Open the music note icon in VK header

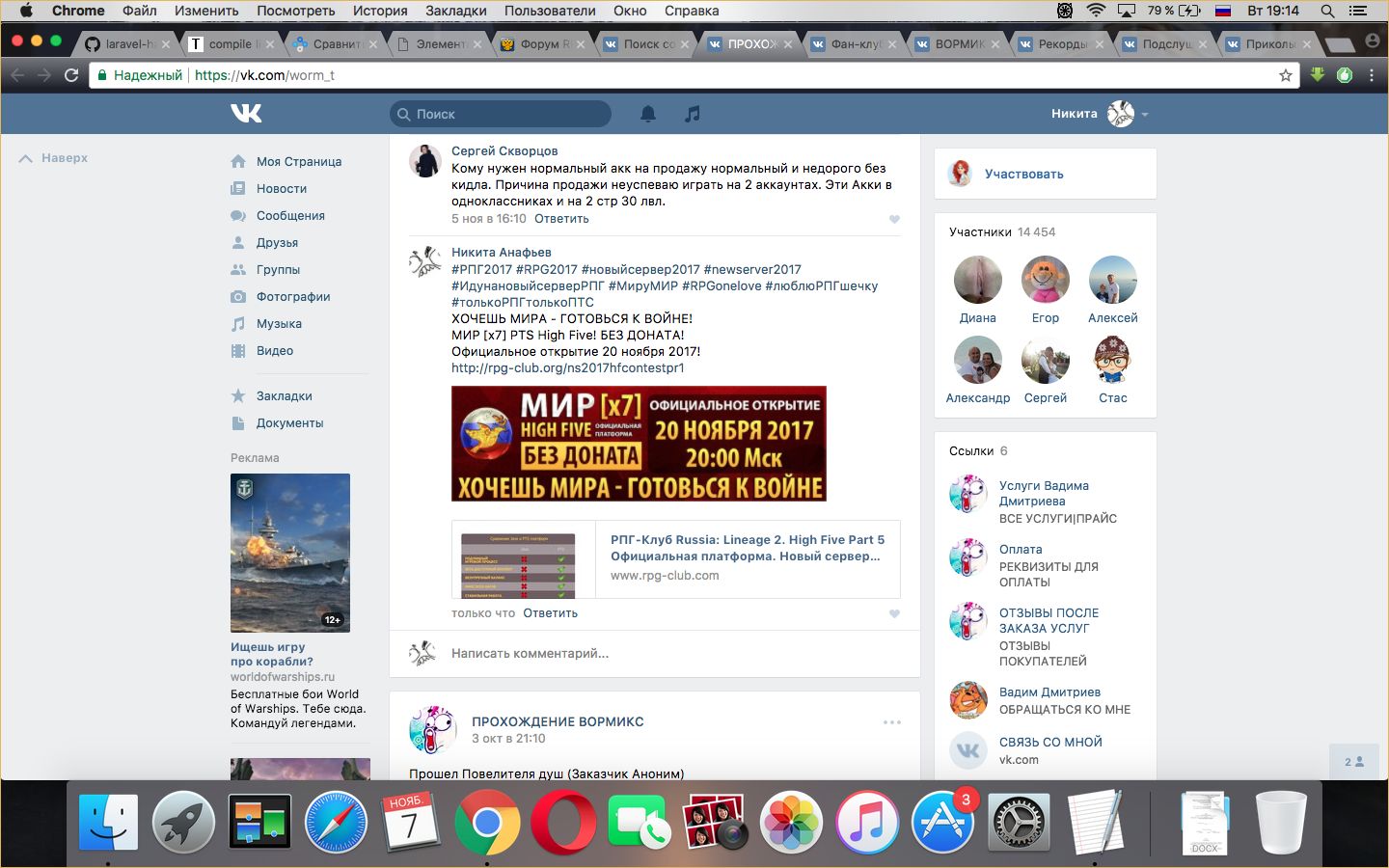[x=693, y=114]
